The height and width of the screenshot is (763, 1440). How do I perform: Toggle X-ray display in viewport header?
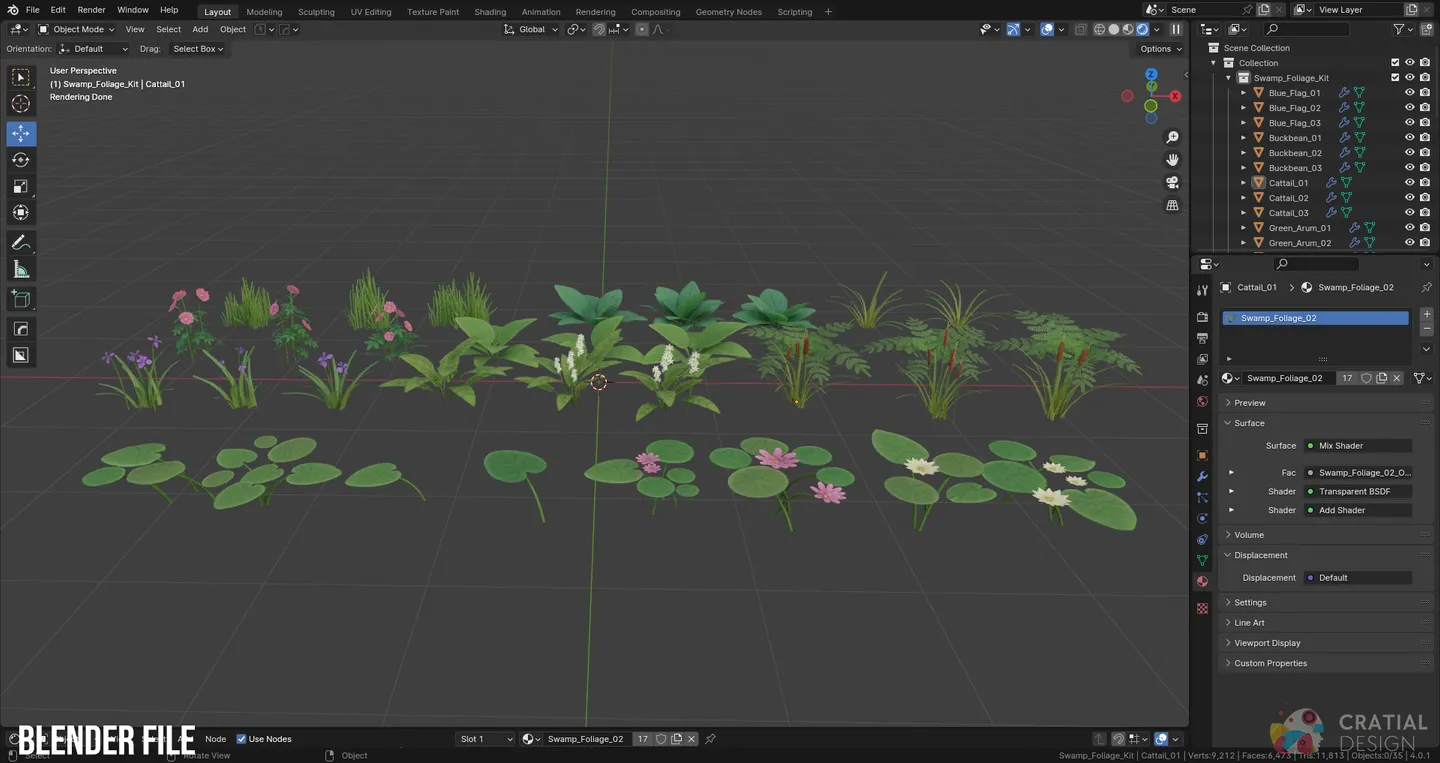pos(1081,29)
